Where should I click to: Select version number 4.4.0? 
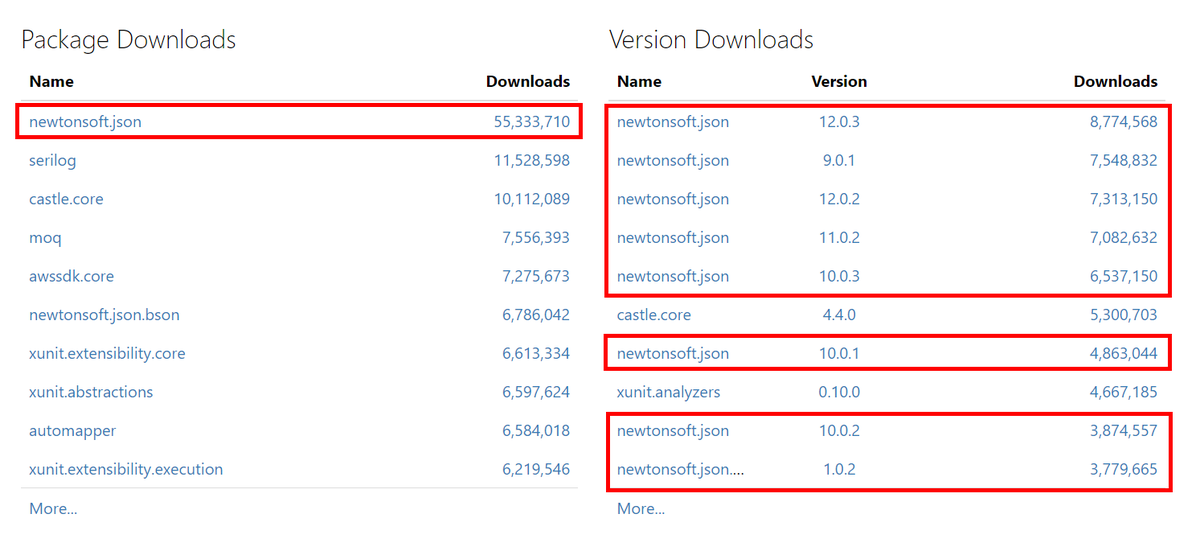pyautogui.click(x=839, y=315)
